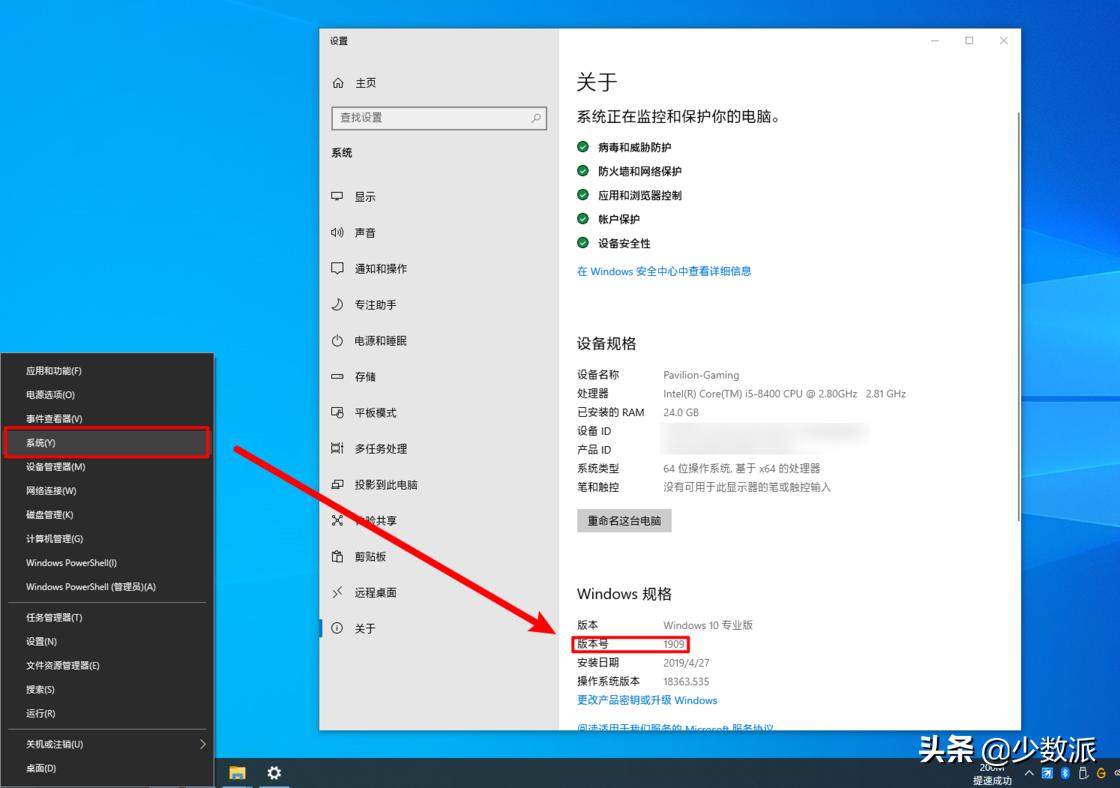This screenshot has height=788, width=1120.
Task: Open 剪贴板 (Clipboard) settings
Action: pyautogui.click(x=367, y=556)
